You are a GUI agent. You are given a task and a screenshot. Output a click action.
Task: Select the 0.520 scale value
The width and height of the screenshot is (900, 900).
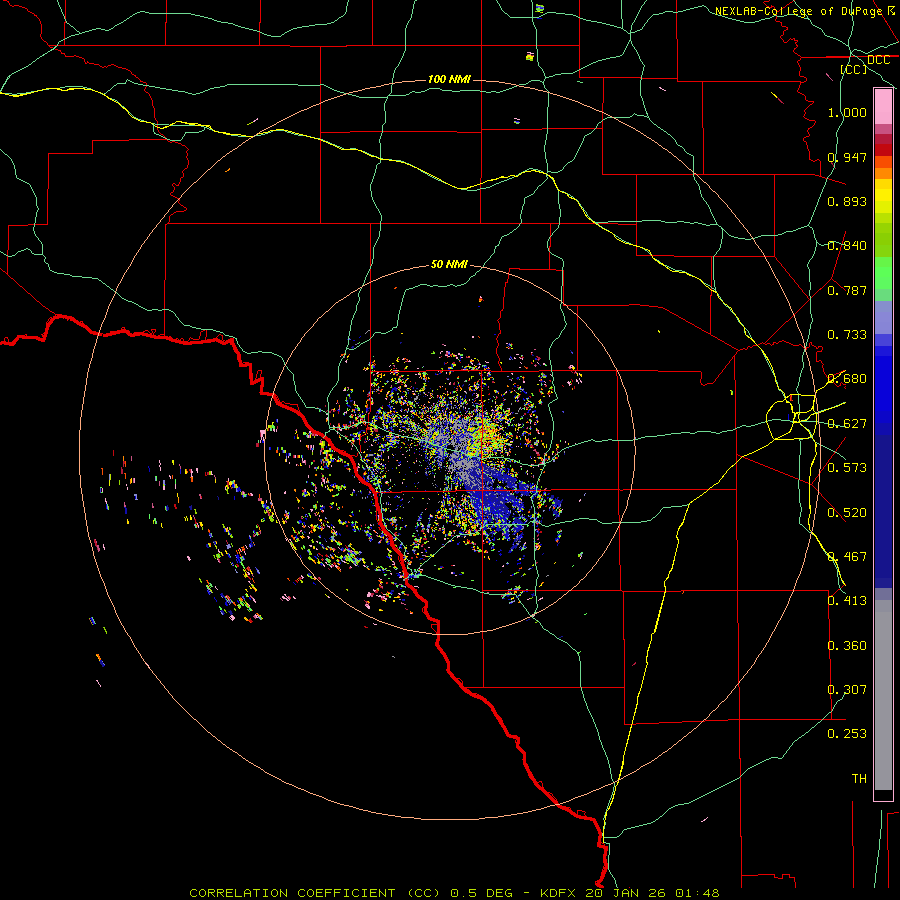847,513
